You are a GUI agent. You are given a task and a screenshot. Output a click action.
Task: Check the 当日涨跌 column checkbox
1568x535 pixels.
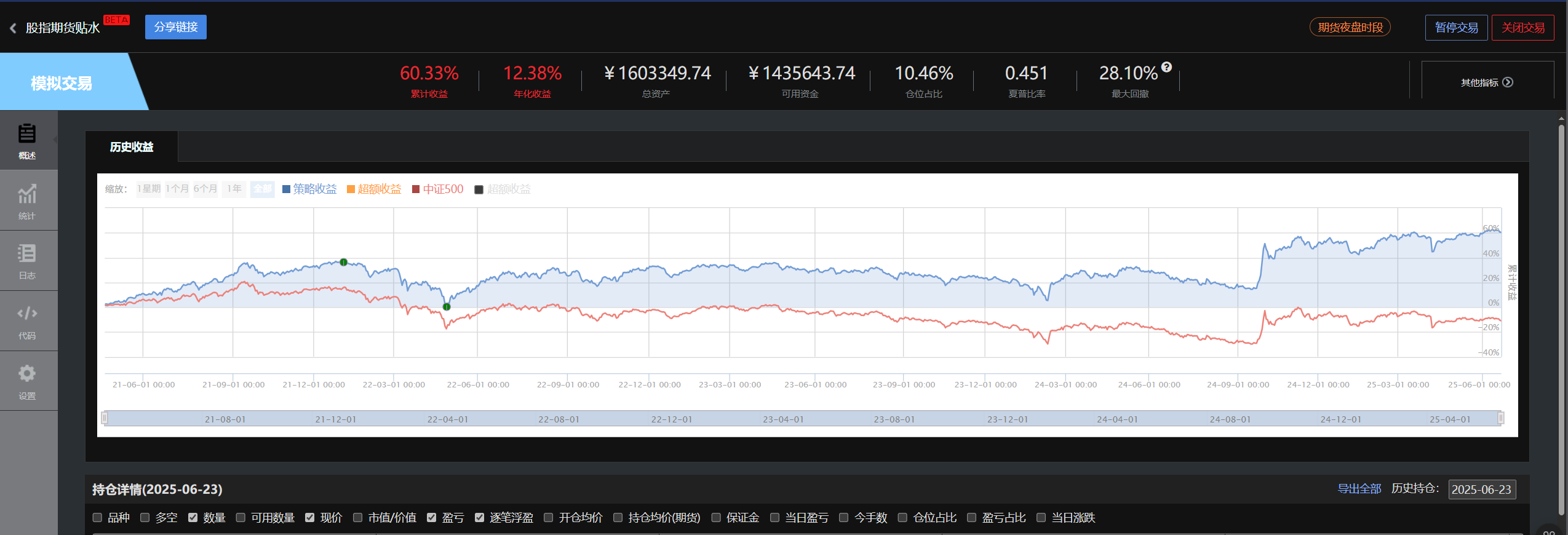click(1041, 518)
